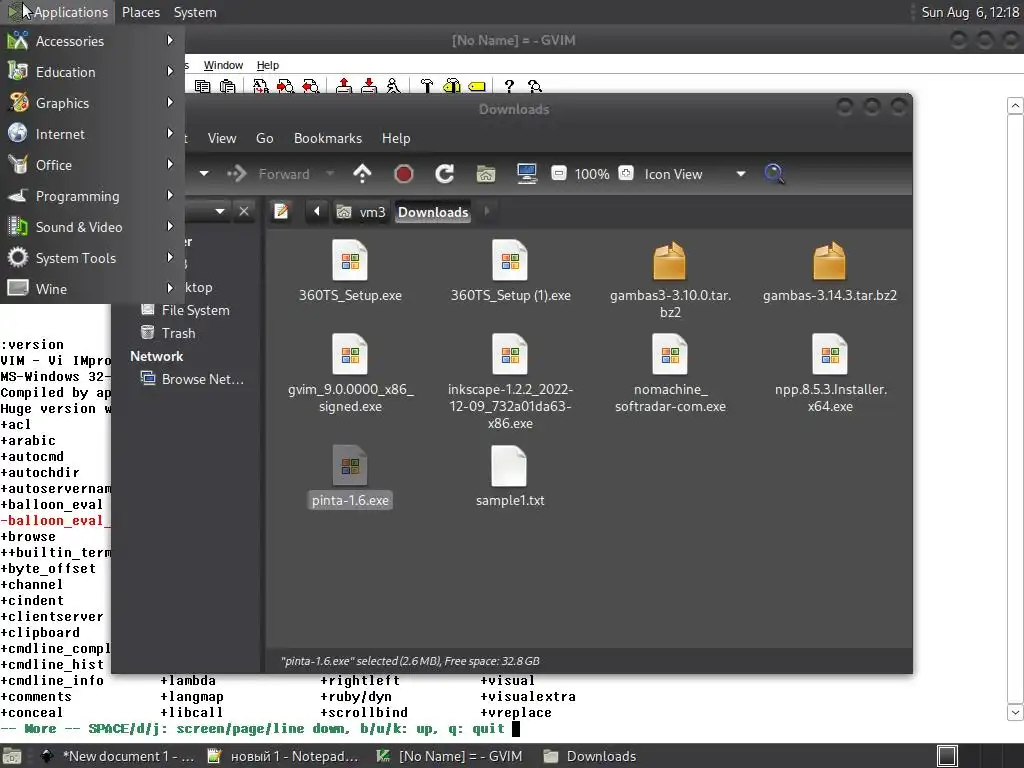Open Window menu in GVIM
This screenshot has height=768, width=1024.
(x=223, y=65)
